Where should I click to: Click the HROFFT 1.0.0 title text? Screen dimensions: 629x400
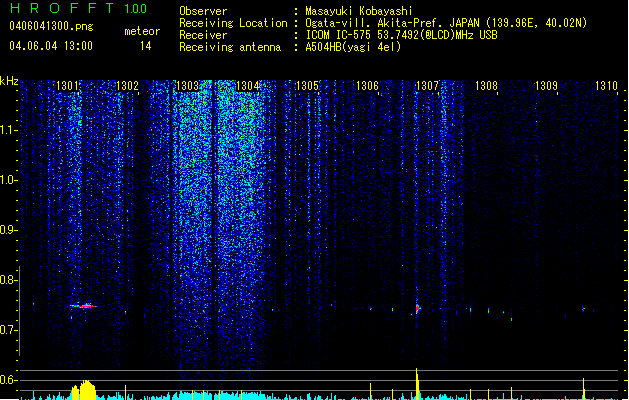point(78,8)
